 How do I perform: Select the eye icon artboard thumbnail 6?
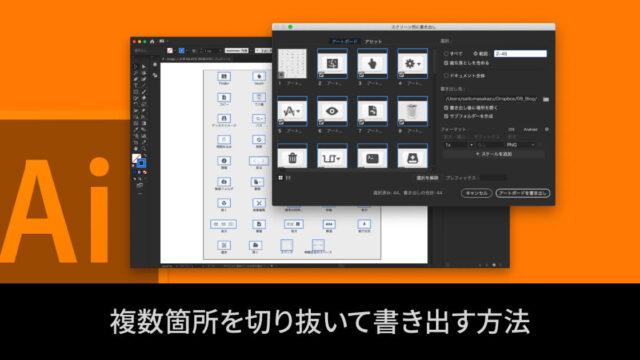(x=332, y=111)
